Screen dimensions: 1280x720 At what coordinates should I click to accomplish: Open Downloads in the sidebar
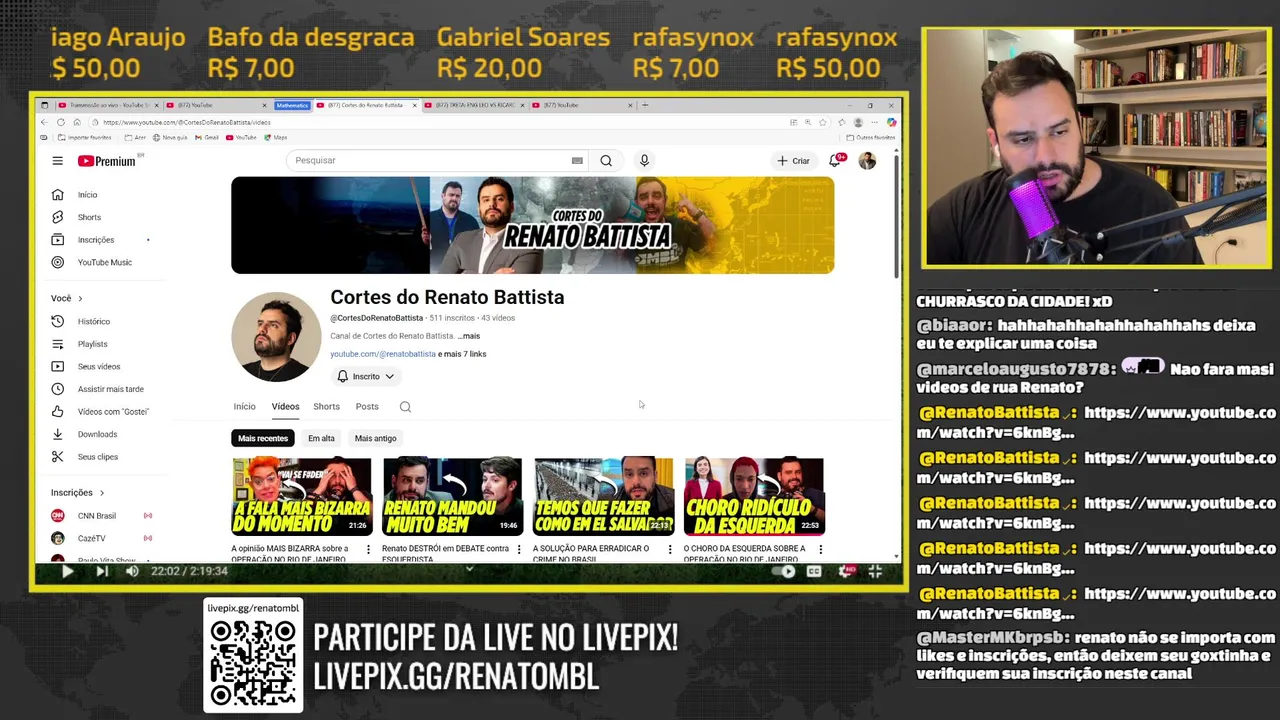tap(100, 434)
